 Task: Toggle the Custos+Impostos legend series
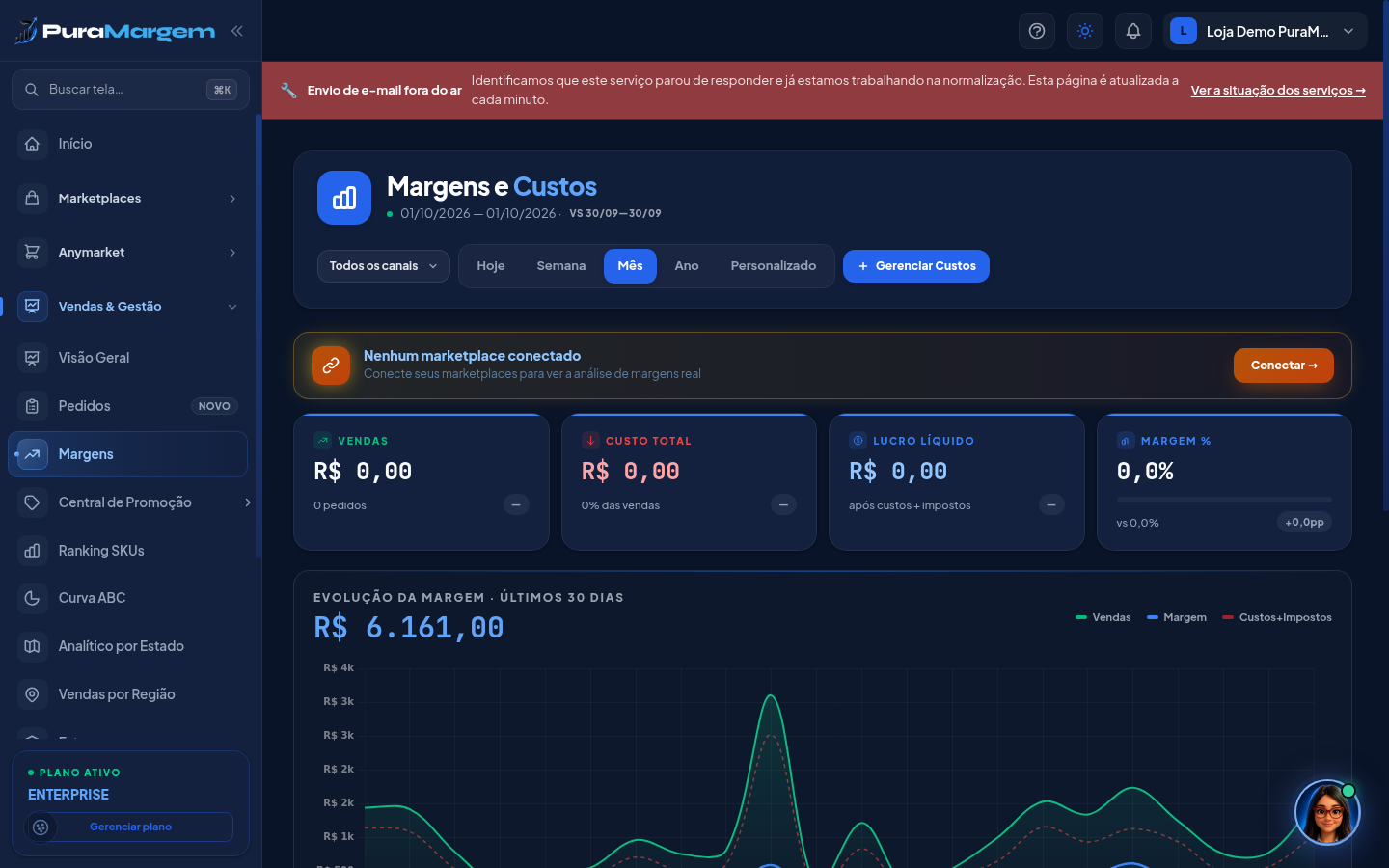click(1277, 617)
